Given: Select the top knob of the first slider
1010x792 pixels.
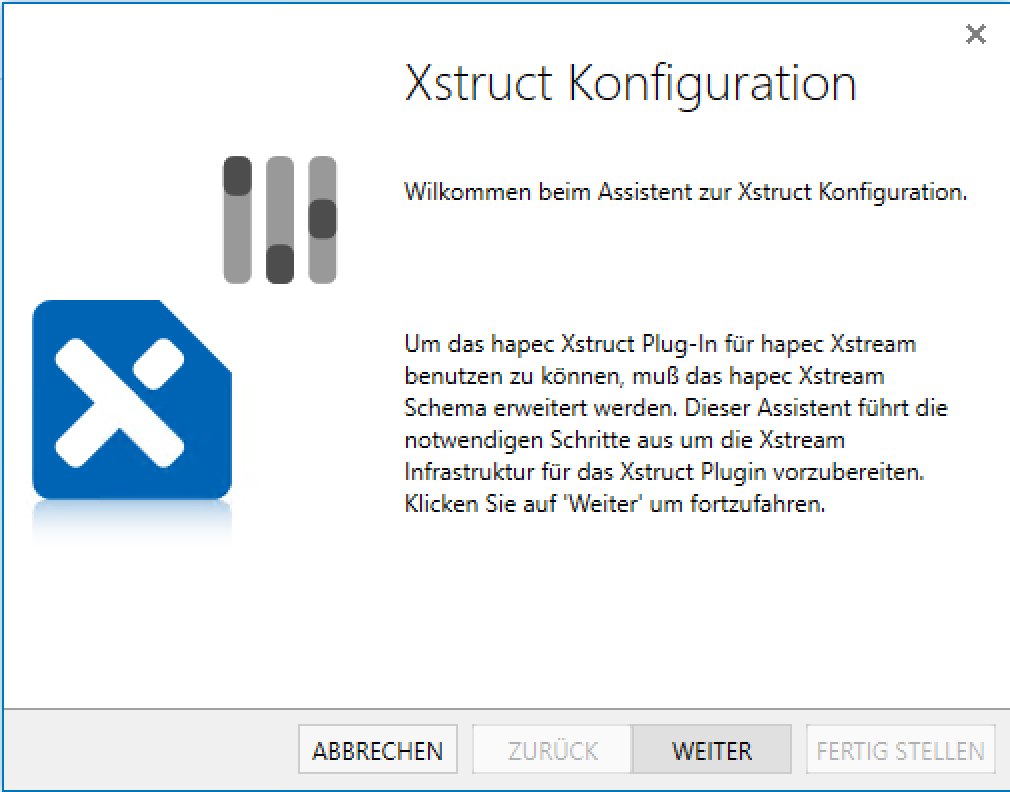Looking at the screenshot, I should pos(237,176).
